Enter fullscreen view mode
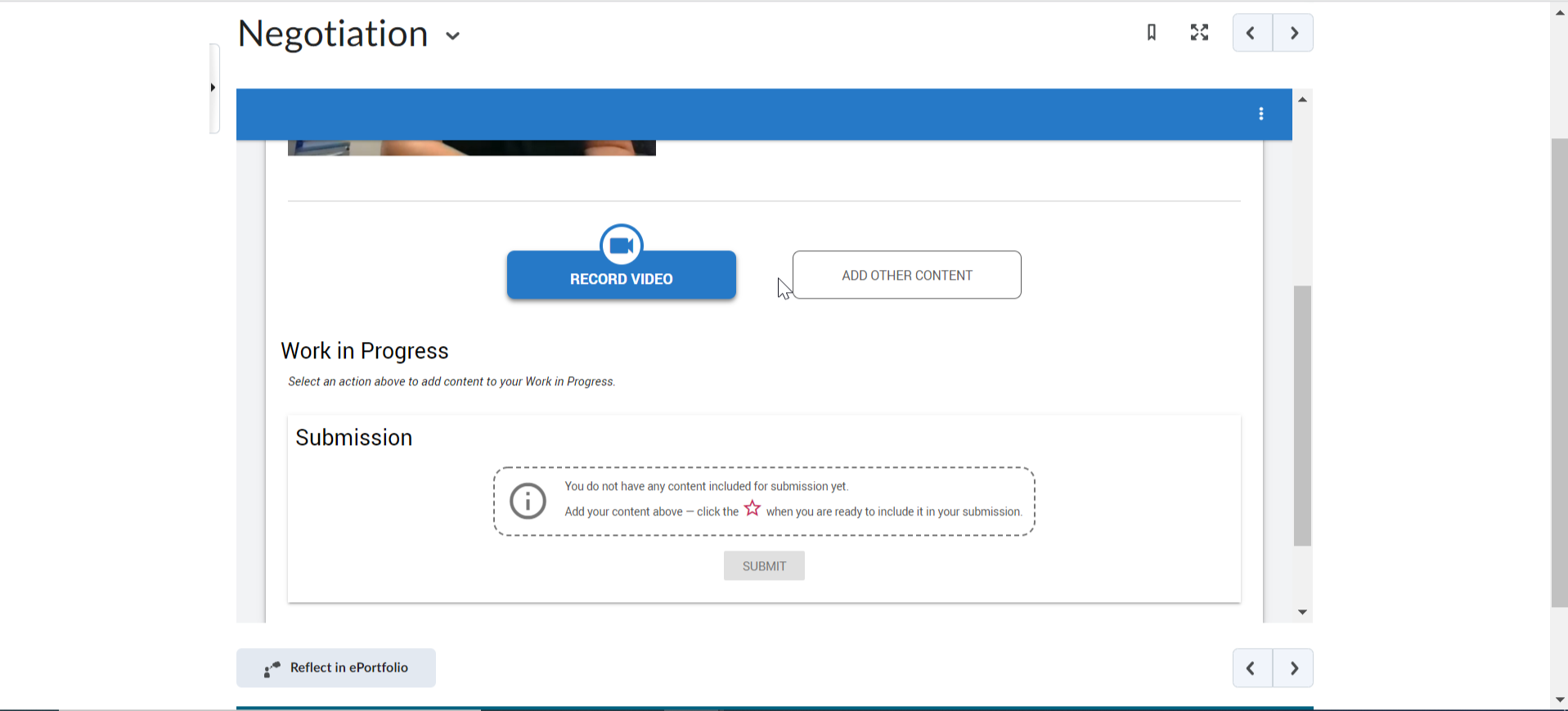This screenshot has width=1568, height=711. click(1199, 33)
